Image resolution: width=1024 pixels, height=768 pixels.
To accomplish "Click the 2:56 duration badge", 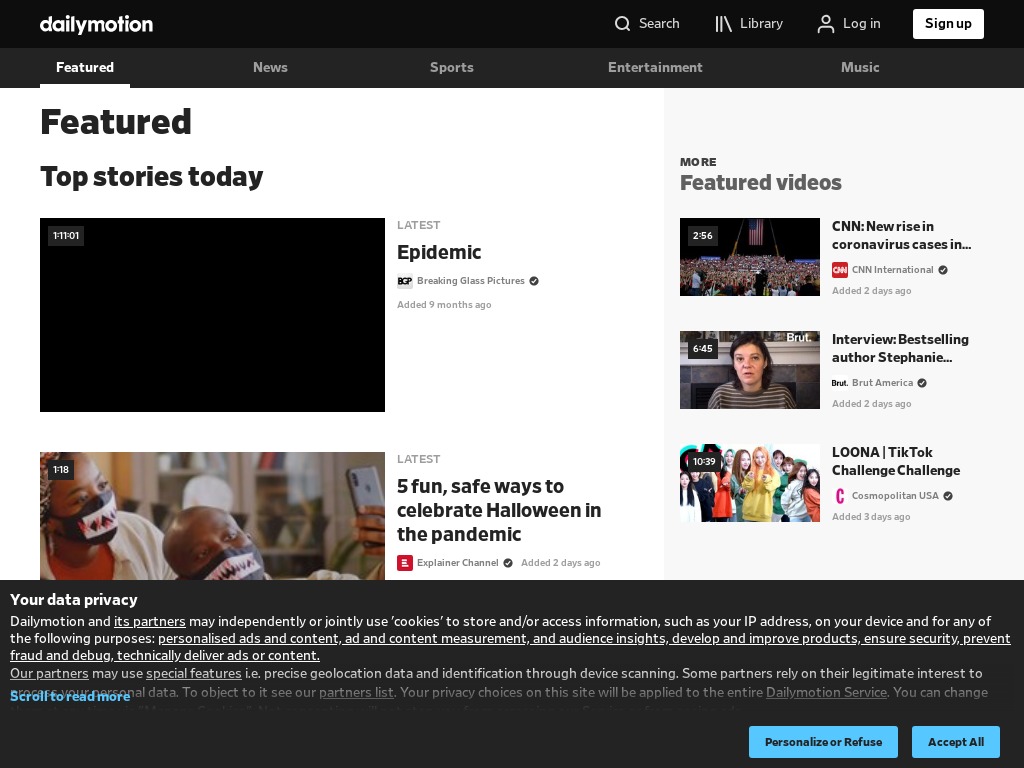I will pos(703,236).
